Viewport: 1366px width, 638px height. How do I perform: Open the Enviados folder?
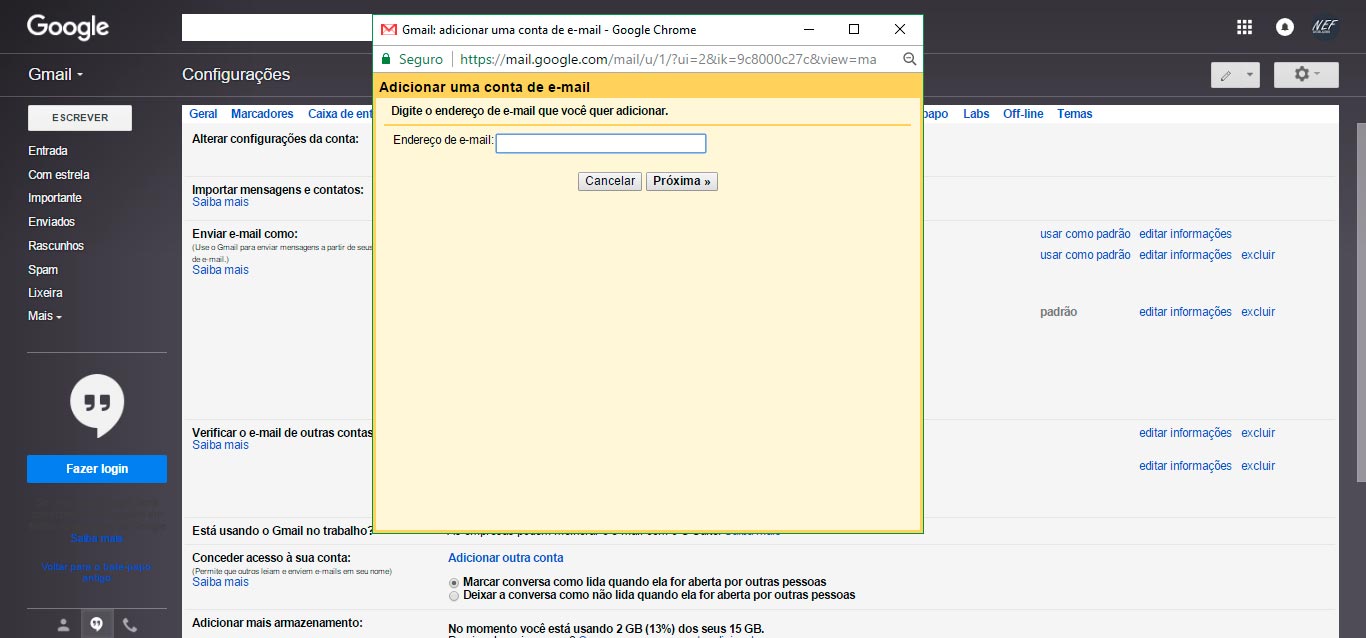(x=52, y=222)
